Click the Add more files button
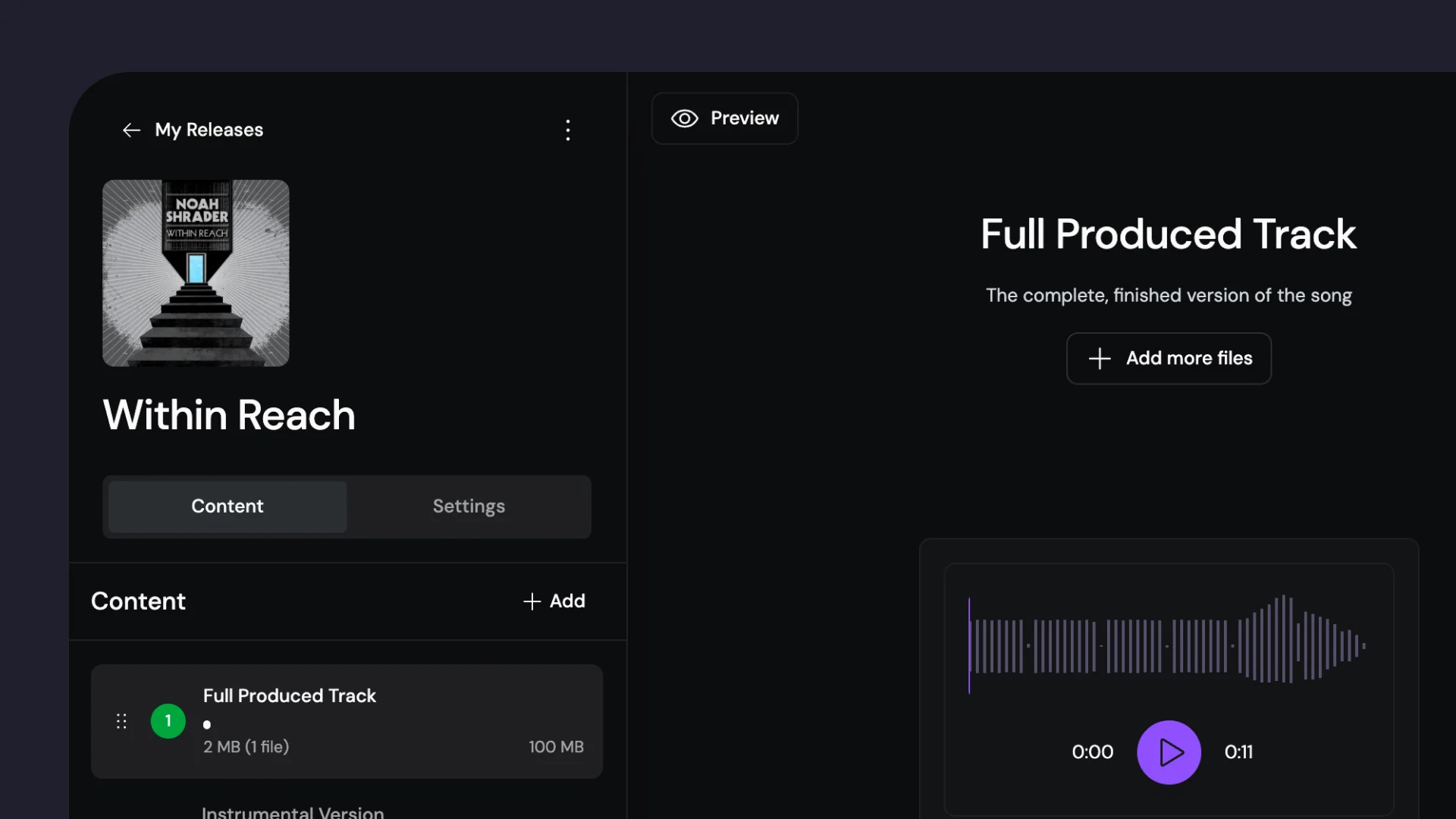This screenshot has height=819, width=1456. point(1188,359)
